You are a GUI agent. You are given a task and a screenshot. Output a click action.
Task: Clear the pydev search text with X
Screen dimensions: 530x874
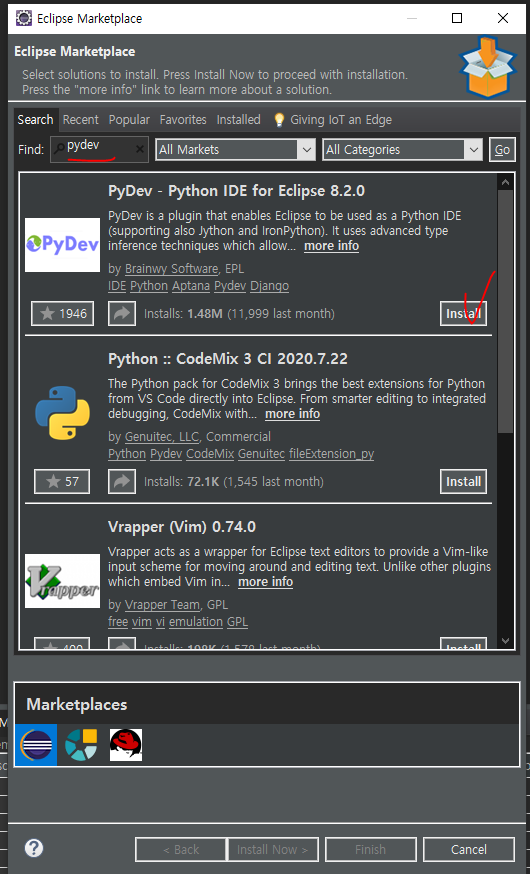click(x=140, y=149)
